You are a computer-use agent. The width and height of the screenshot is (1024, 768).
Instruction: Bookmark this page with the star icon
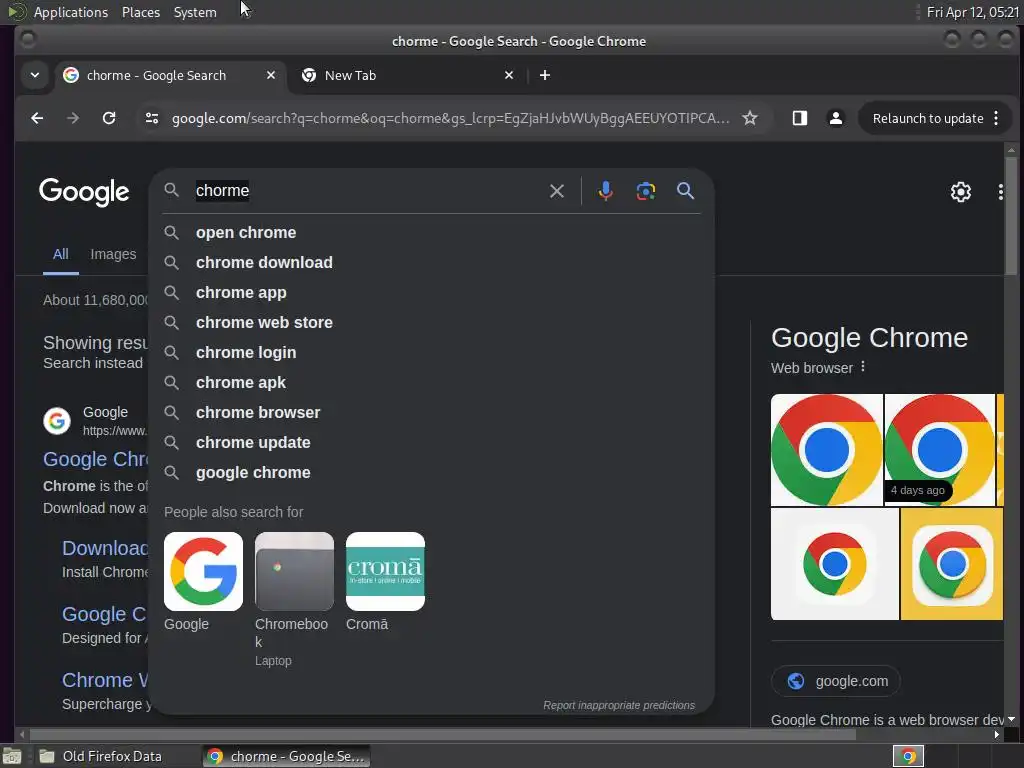pyautogui.click(x=750, y=118)
